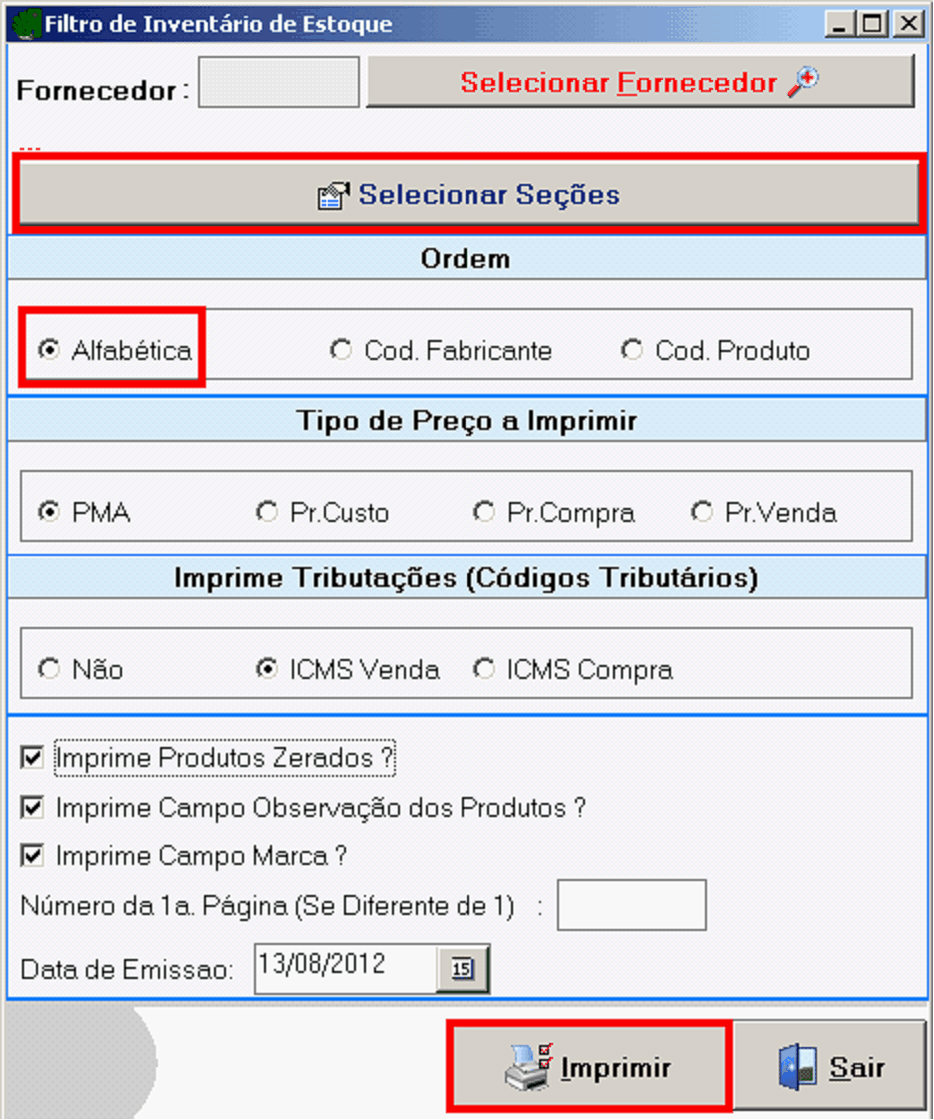The image size is (934, 1120).
Task: Toggle Imprime Campo Observação dos Produtos checkbox
Action: [34, 807]
